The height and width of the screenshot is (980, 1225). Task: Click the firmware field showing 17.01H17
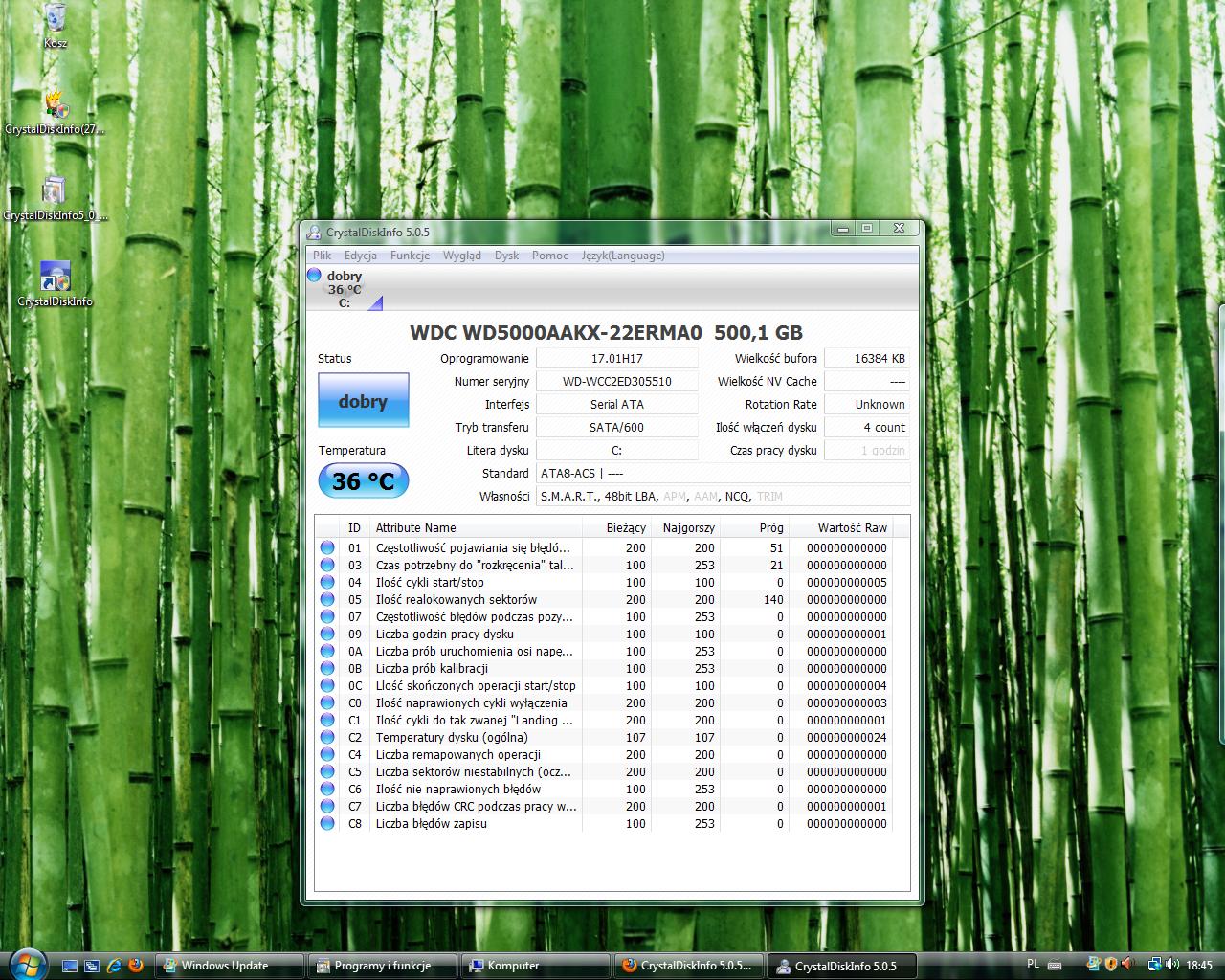pos(617,358)
